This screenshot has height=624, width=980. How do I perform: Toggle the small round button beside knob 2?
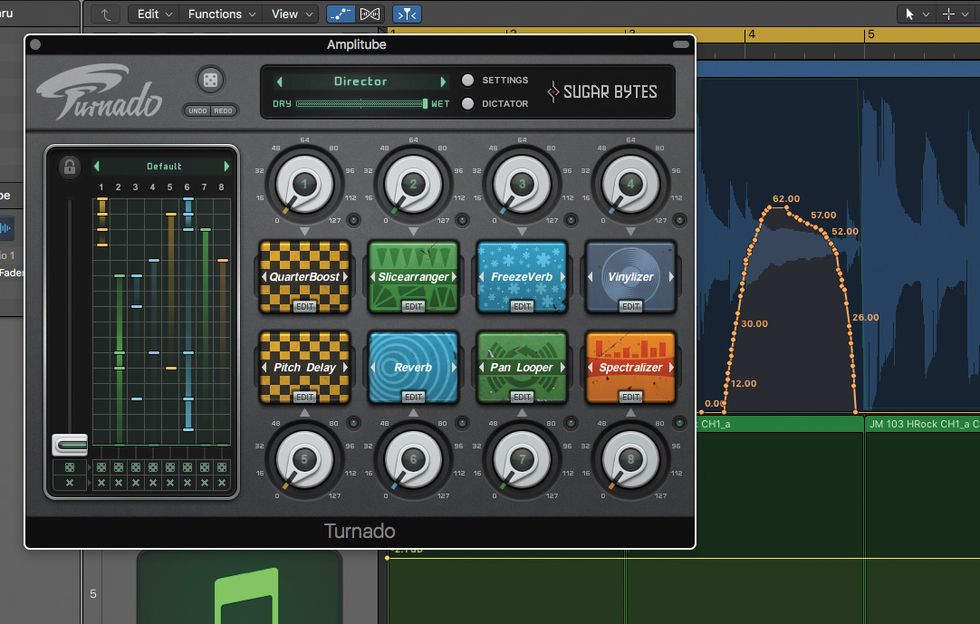pos(462,220)
